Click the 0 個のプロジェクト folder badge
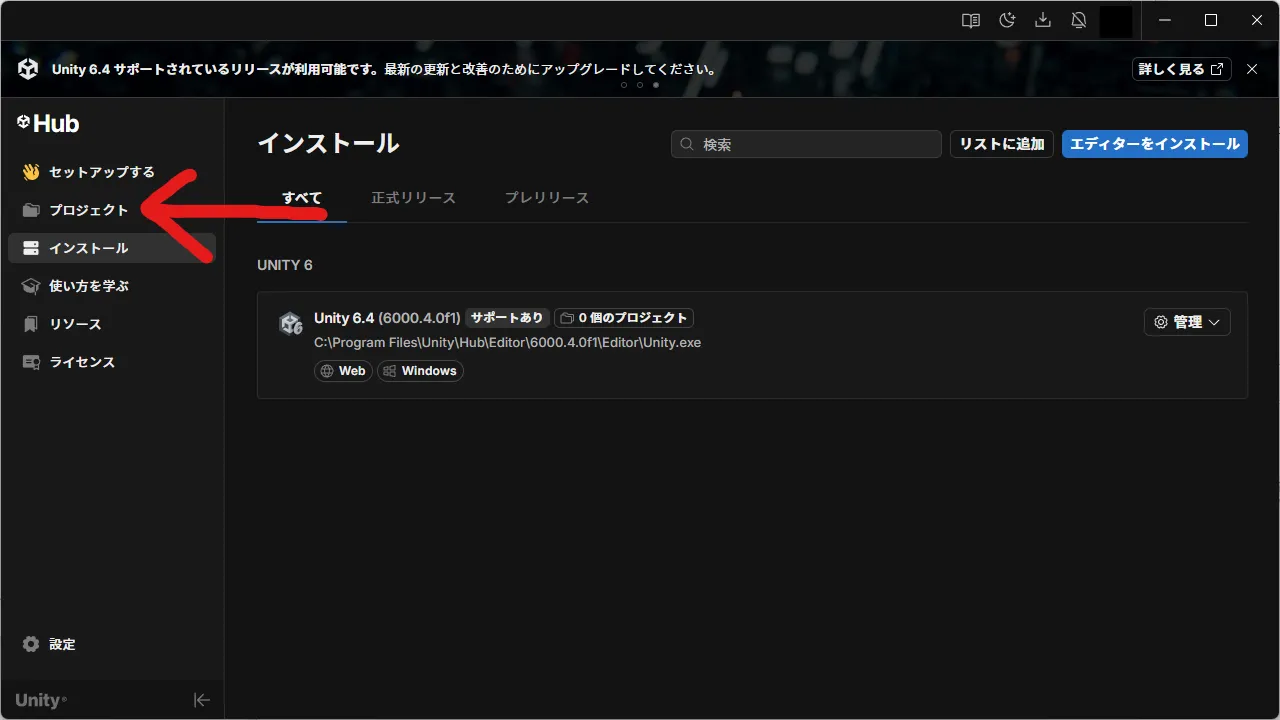This screenshot has height=720, width=1280. 624,317
